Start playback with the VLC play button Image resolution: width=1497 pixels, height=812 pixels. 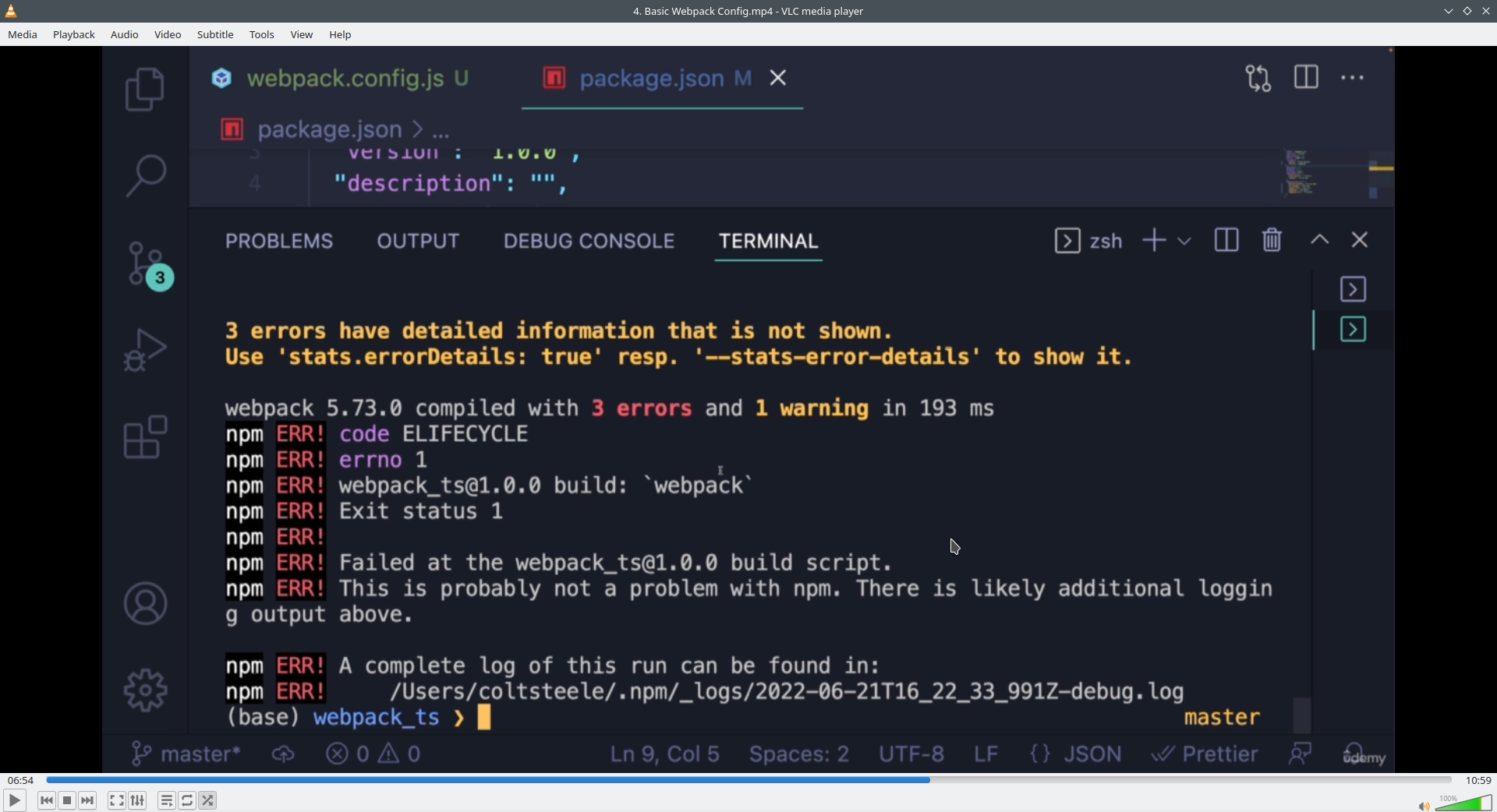tap(15, 800)
